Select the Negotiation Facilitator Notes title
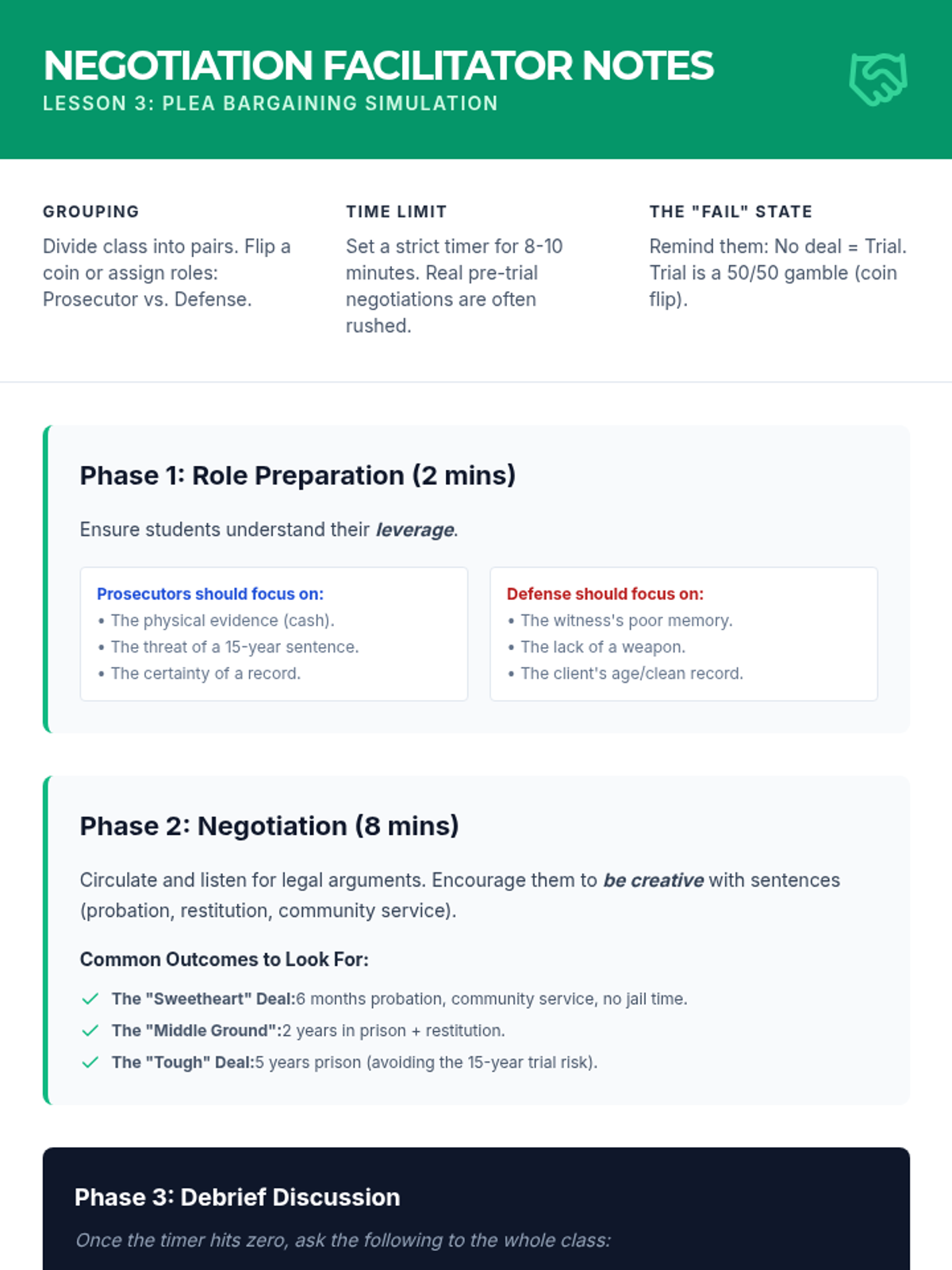 point(378,65)
